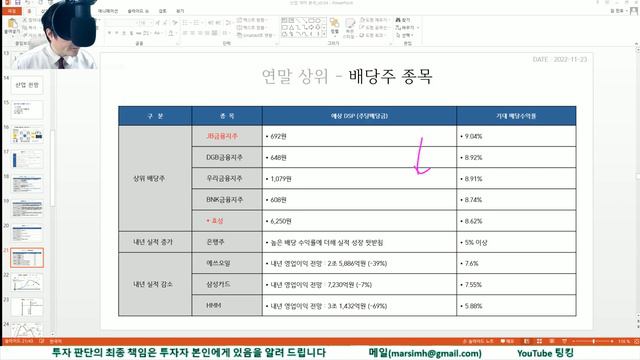Click the Save icon in title bar
Screen dimensions: 640x360
click(18, 2)
